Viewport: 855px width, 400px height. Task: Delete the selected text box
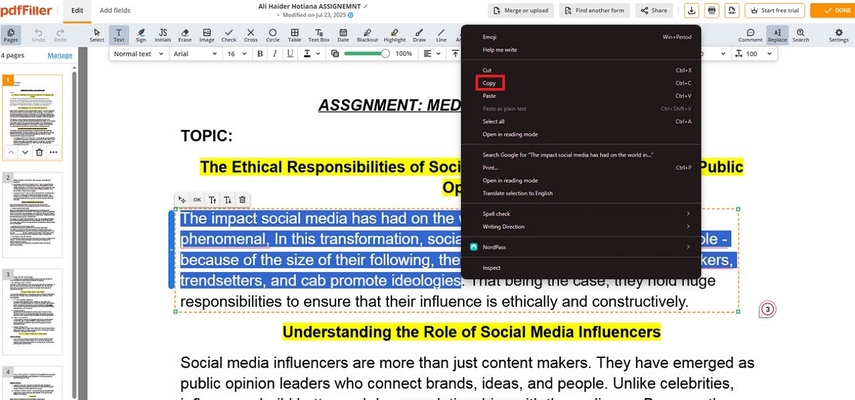point(243,200)
